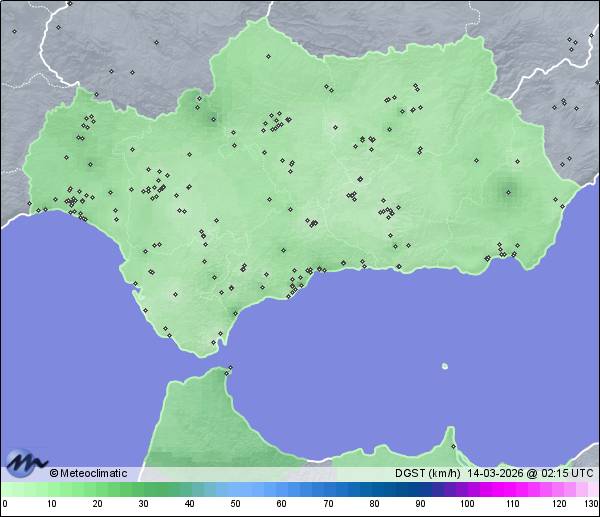Click the 20 km/h label on the scale
600x517 pixels.
click(97, 504)
